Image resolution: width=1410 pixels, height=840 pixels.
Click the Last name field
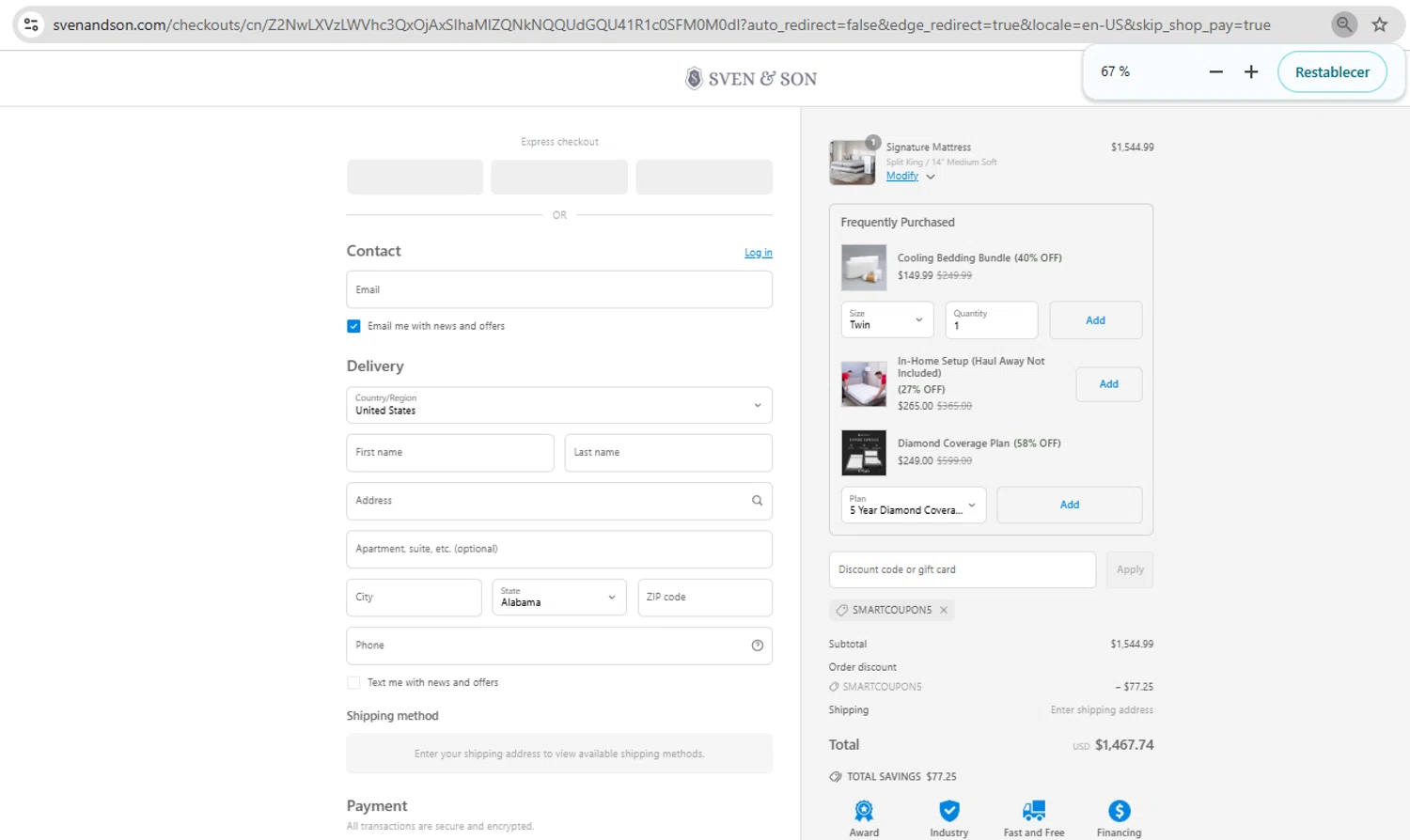click(668, 453)
